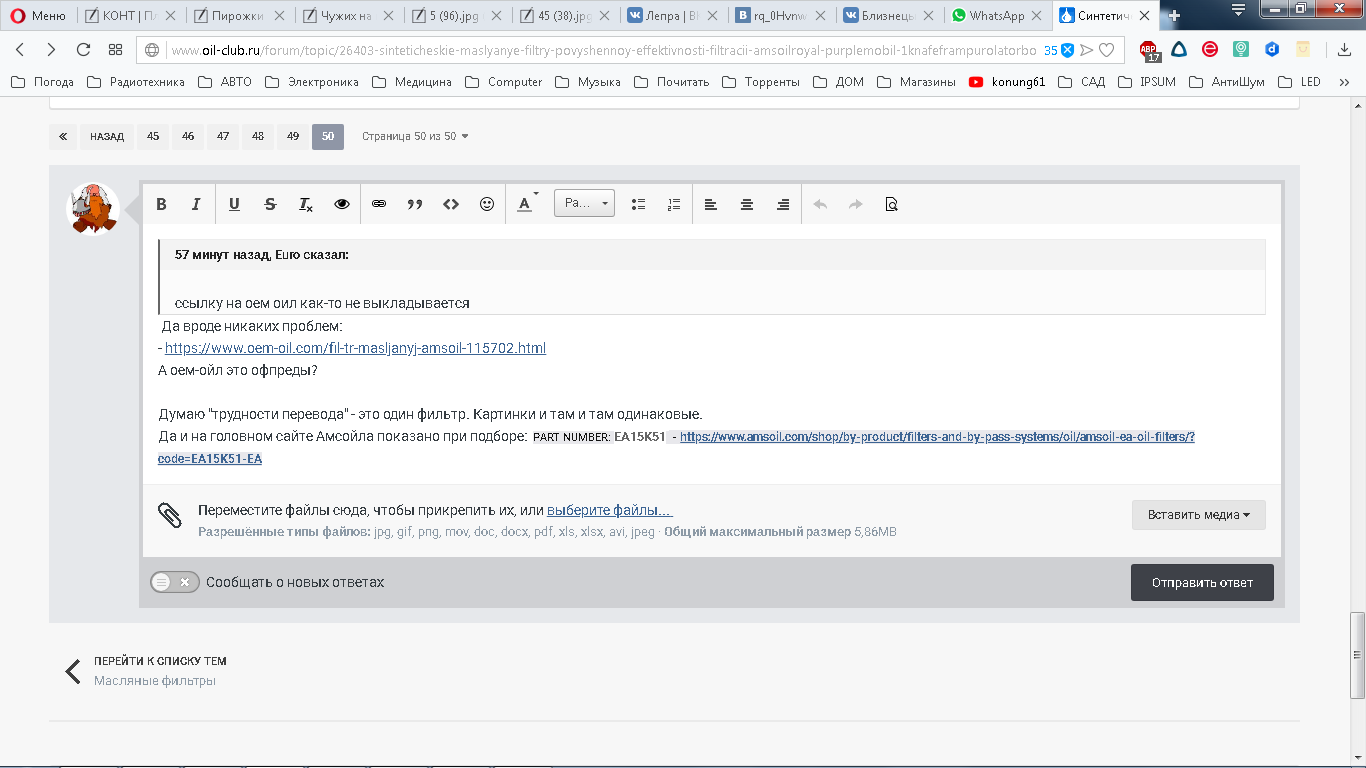Insert a numbered list
Viewport: 1366px width, 768px height.
pos(674,204)
